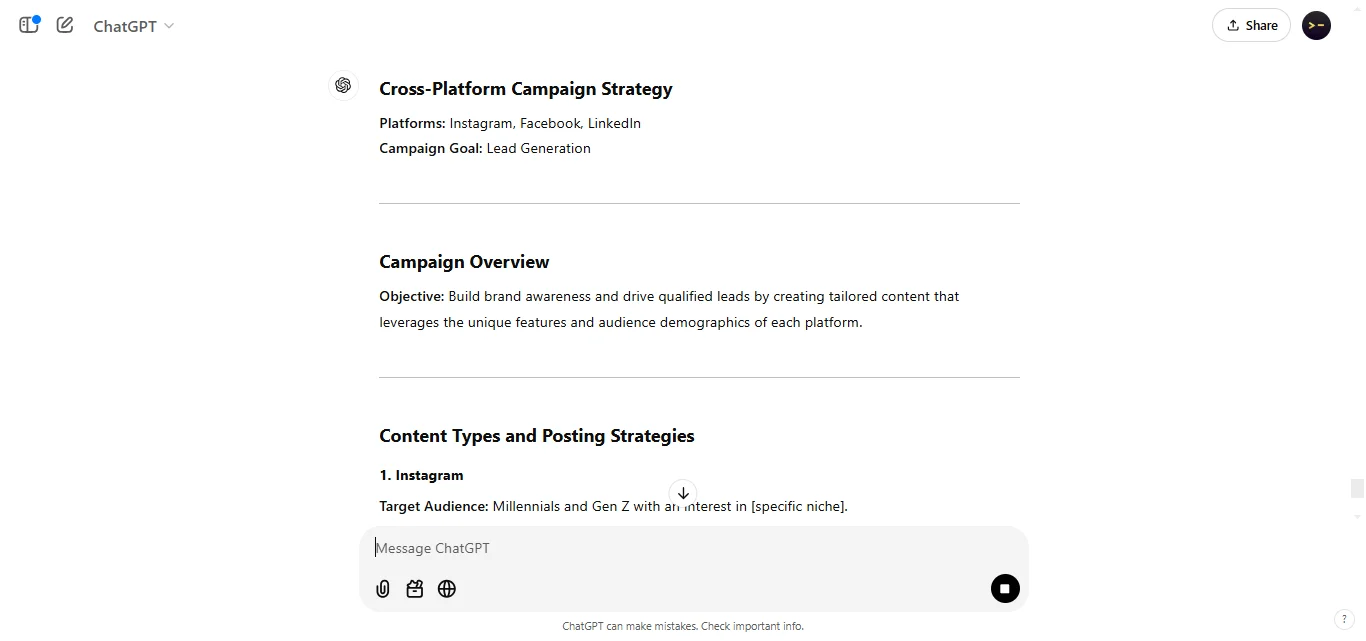Expand the chevron next to the ChatGPT title
This screenshot has height=641, width=1366.
168,26
